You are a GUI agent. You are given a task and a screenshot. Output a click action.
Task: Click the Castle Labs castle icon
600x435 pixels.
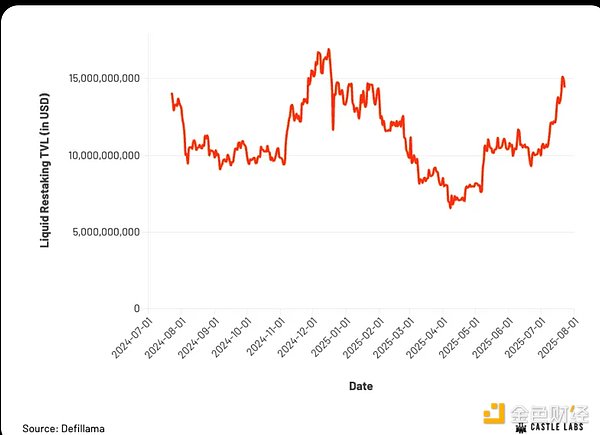[x=519, y=427]
